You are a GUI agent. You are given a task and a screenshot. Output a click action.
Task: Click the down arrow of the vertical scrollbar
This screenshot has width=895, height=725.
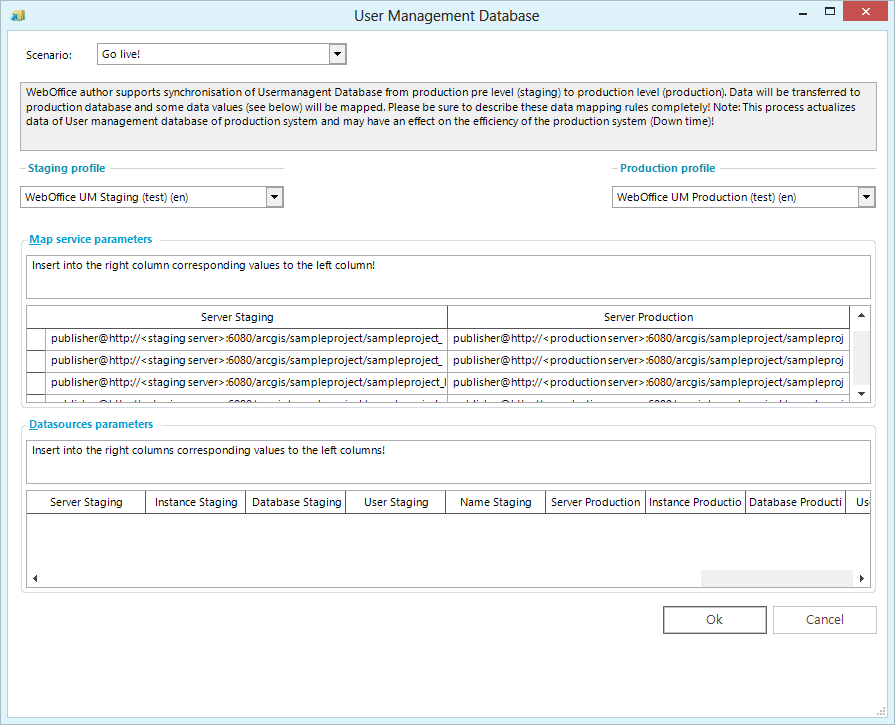pos(861,393)
